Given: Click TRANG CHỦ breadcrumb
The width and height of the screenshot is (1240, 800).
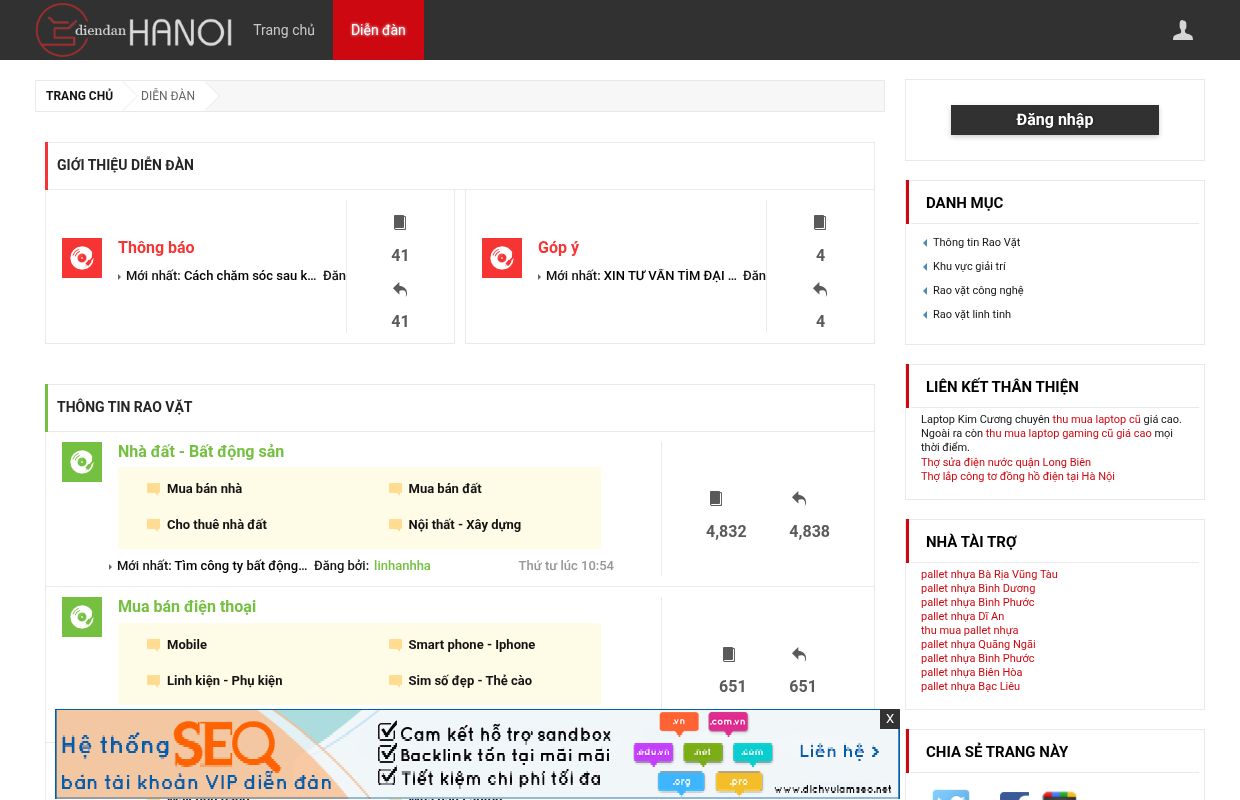Looking at the screenshot, I should (80, 96).
